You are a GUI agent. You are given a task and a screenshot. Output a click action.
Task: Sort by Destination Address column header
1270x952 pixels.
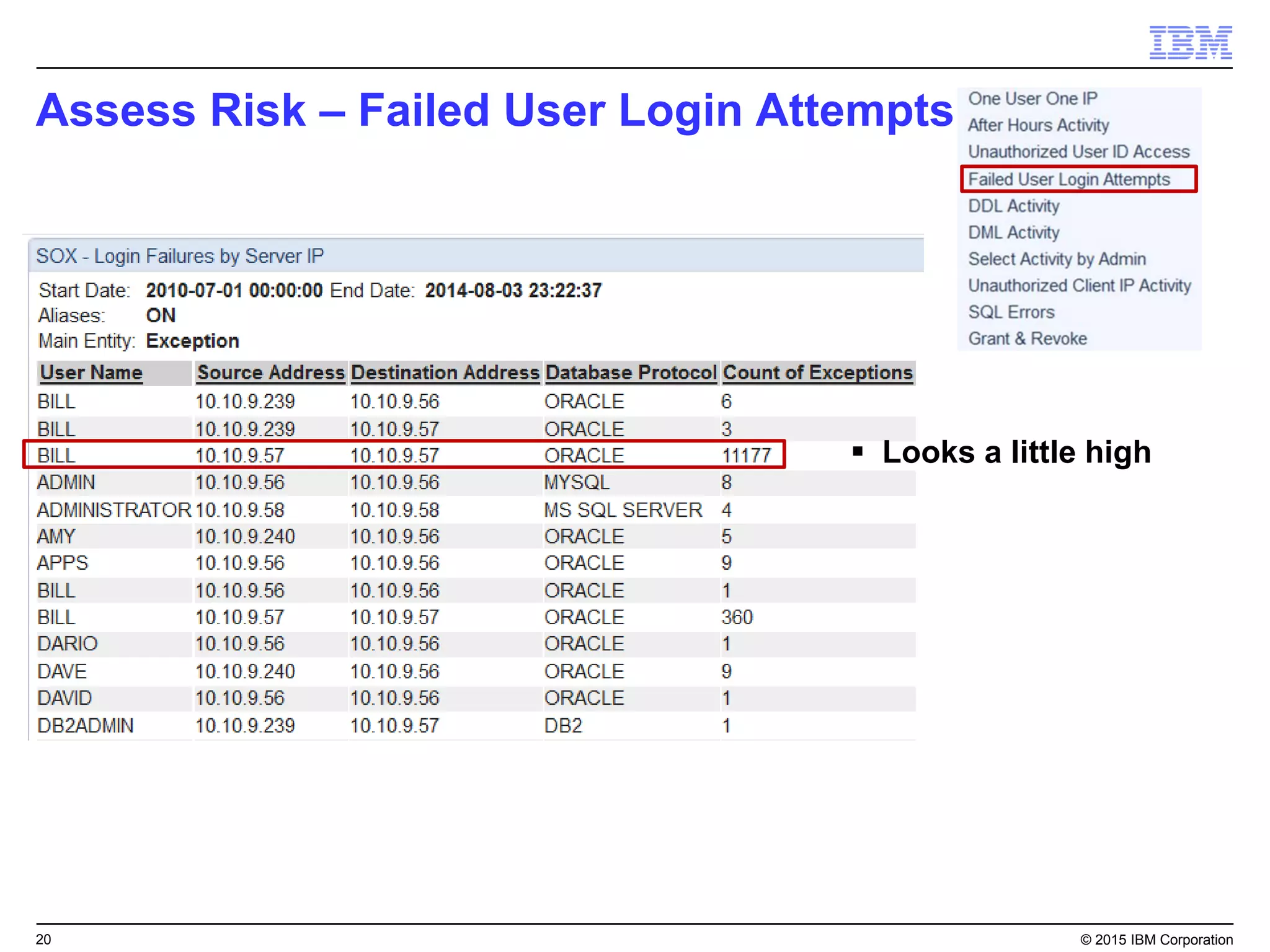[445, 372]
